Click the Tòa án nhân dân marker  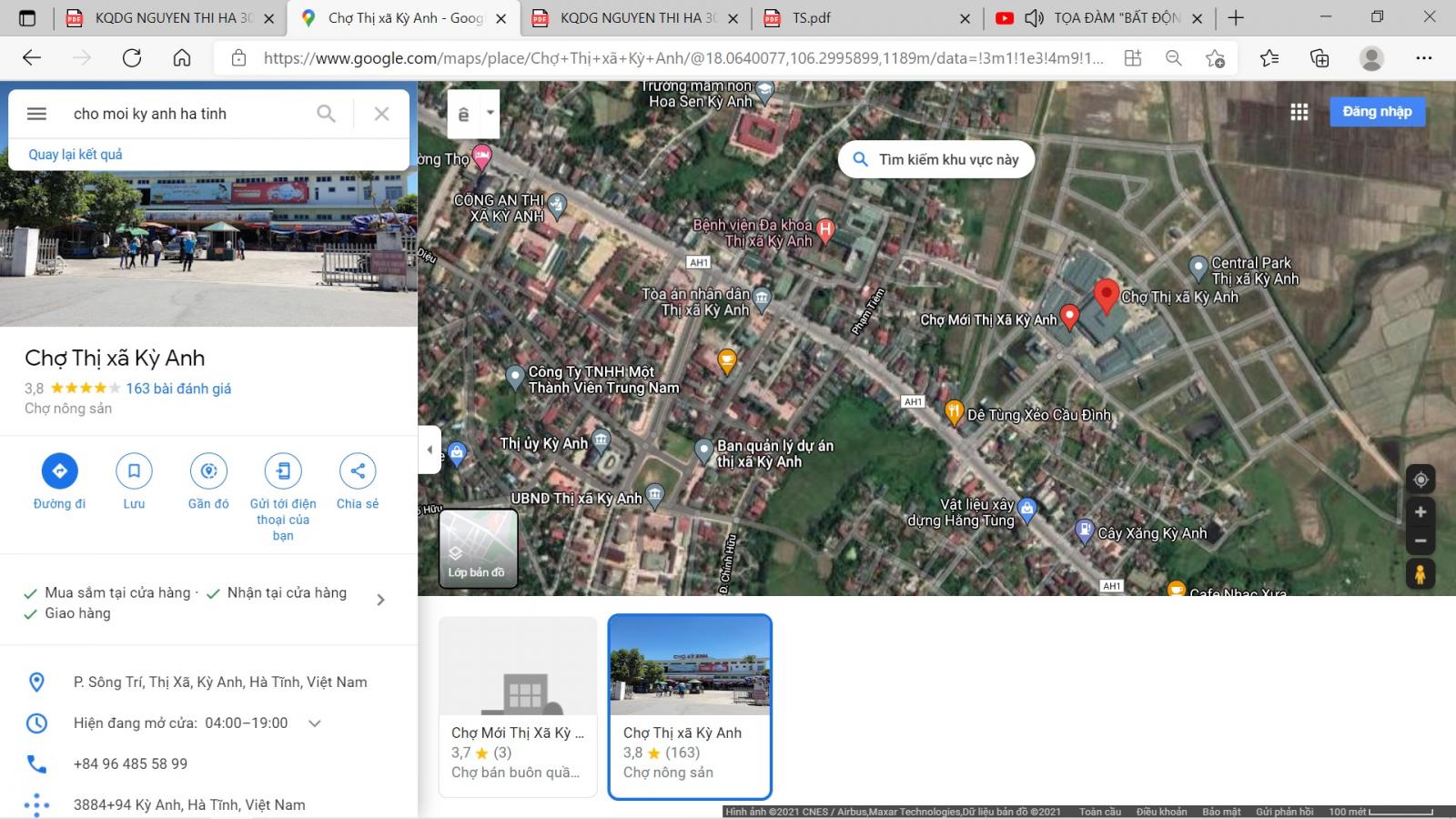[762, 298]
